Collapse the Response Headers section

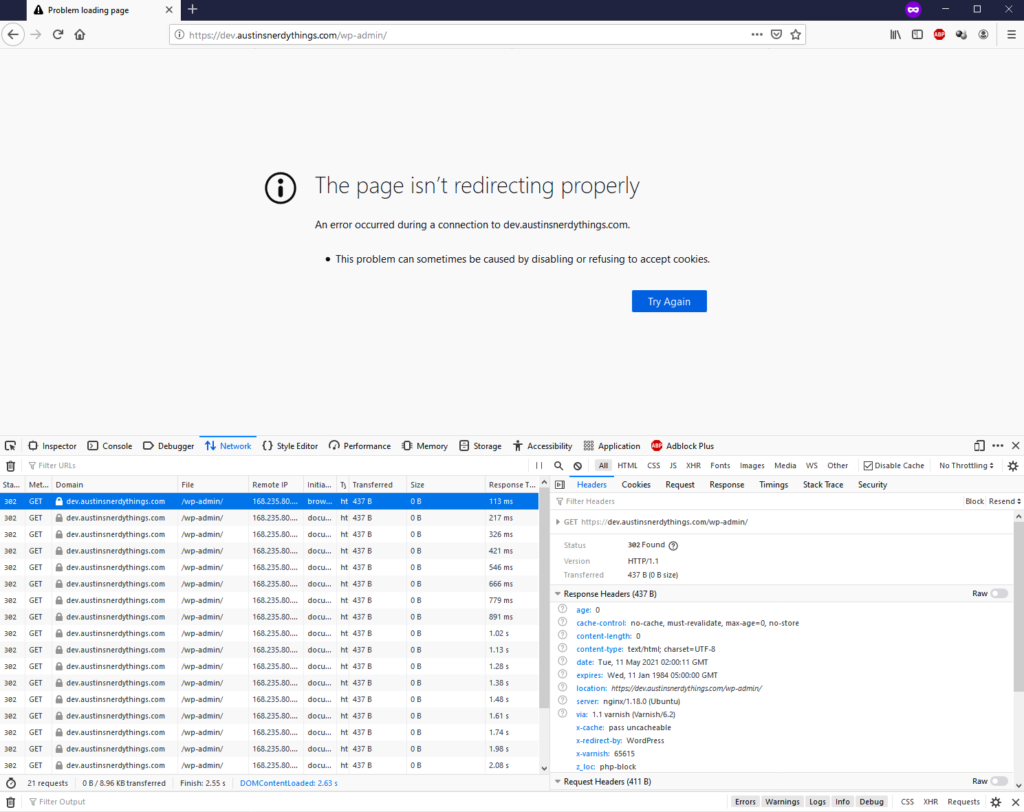558,594
